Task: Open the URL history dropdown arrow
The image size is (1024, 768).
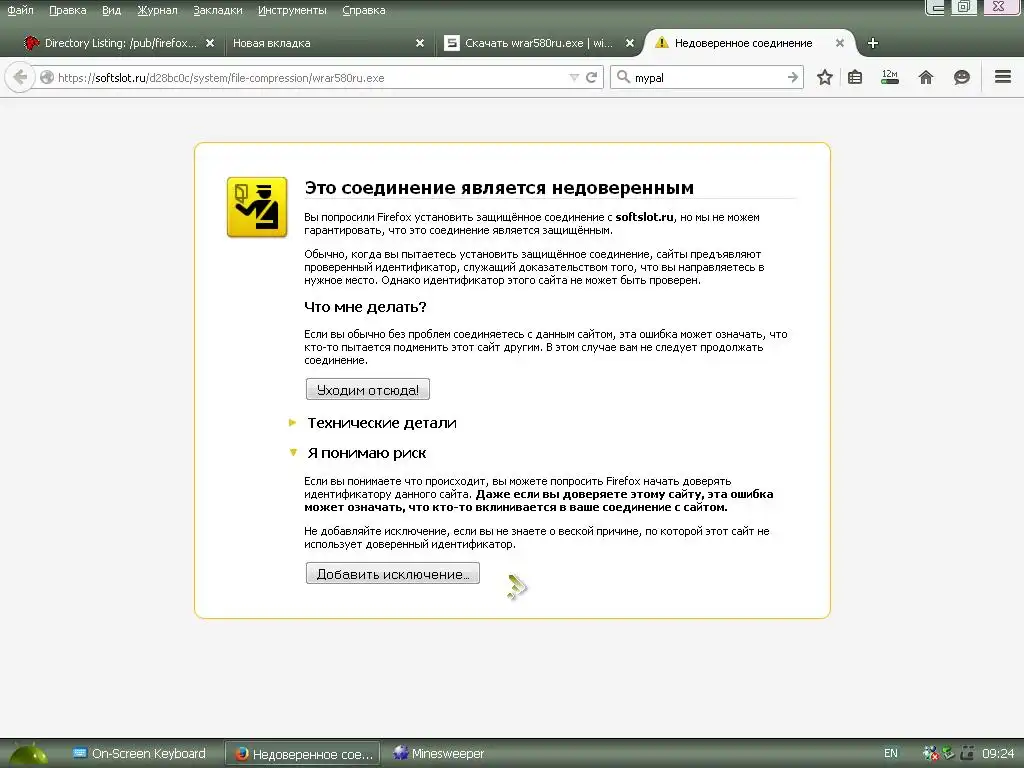Action: pyautogui.click(x=574, y=78)
